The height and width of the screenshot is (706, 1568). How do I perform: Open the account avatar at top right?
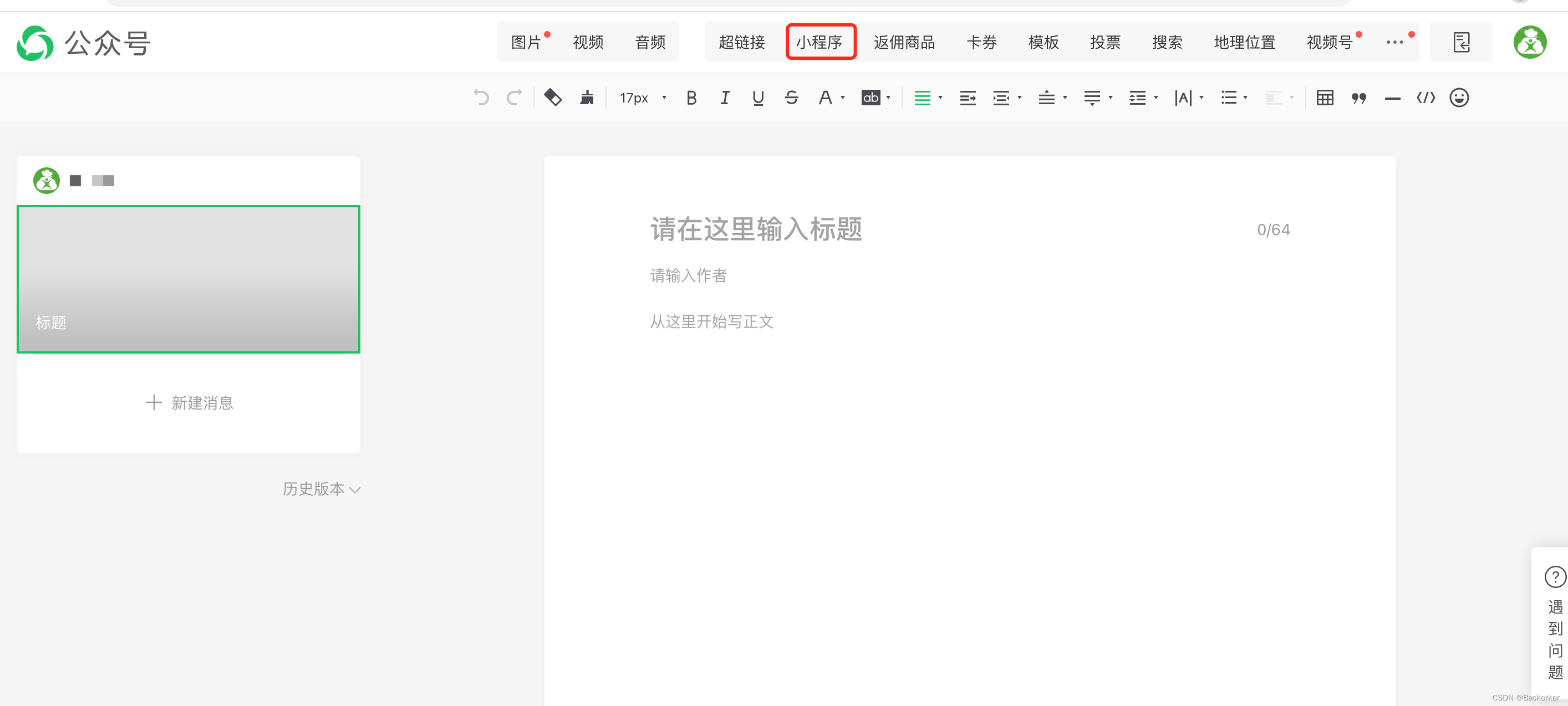1530,42
